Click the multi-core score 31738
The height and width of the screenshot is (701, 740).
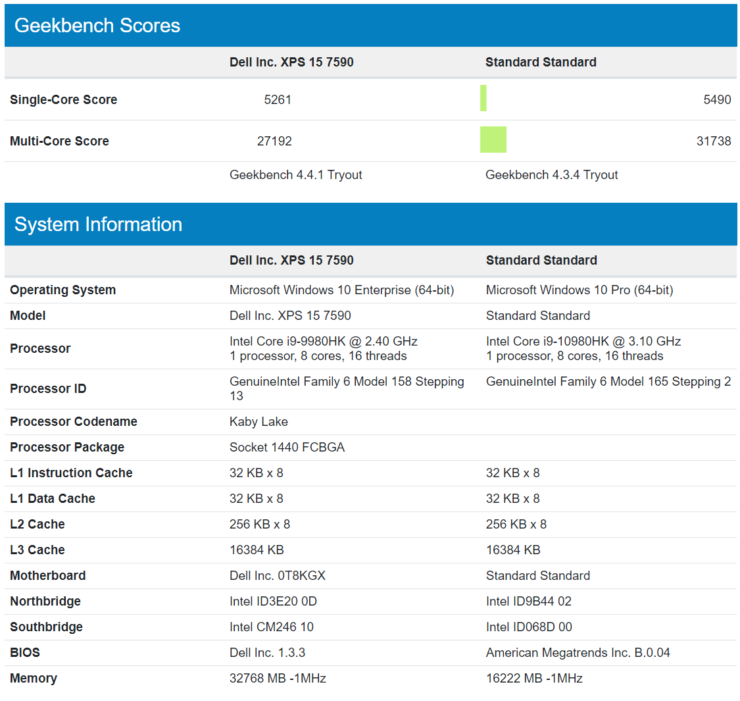(x=714, y=141)
